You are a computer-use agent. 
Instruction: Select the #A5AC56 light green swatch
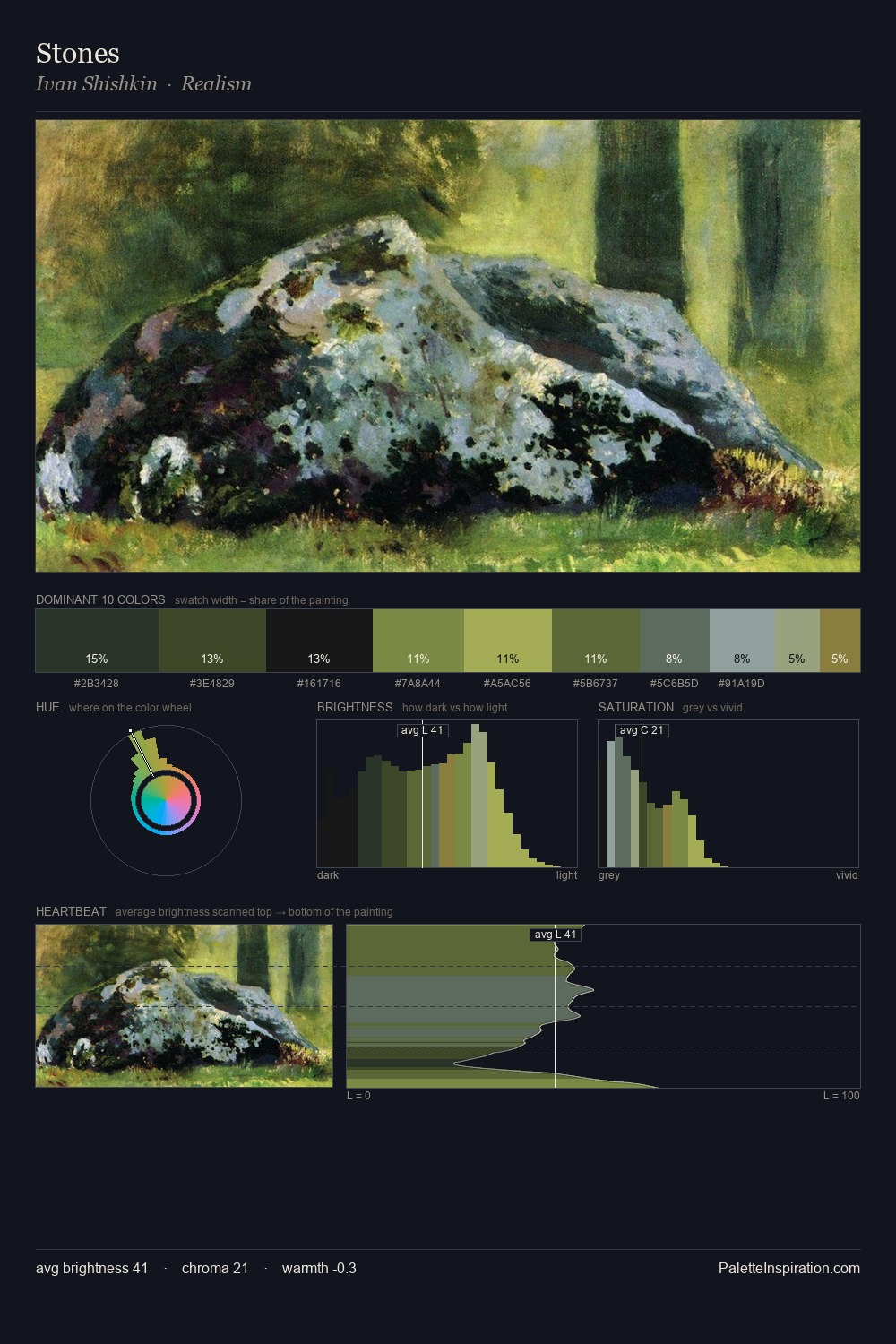(508, 641)
